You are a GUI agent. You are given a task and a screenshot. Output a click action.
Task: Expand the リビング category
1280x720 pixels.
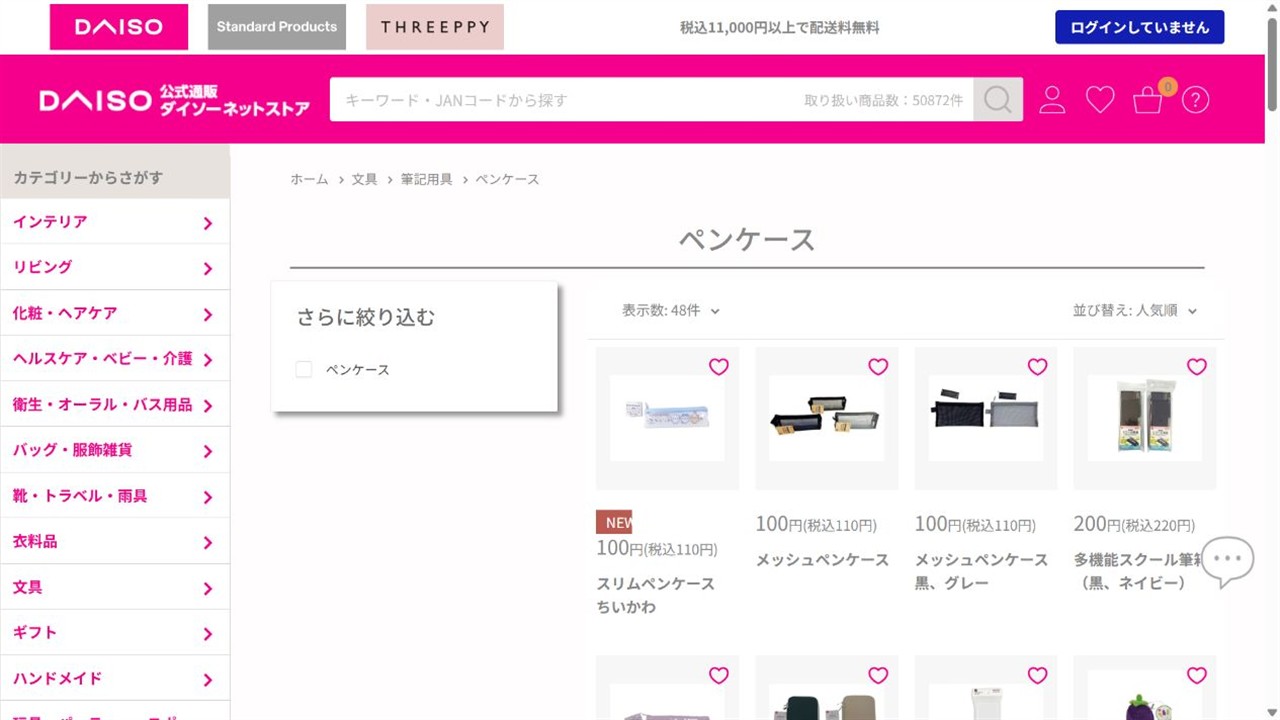[x=115, y=268]
